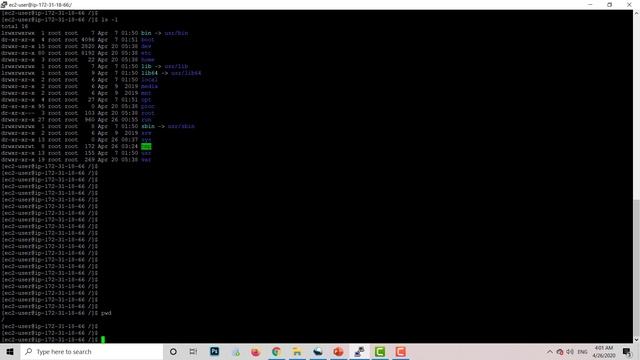Click the 'pwd' command text
Screen dimensions: 640x360
coord(106,313)
